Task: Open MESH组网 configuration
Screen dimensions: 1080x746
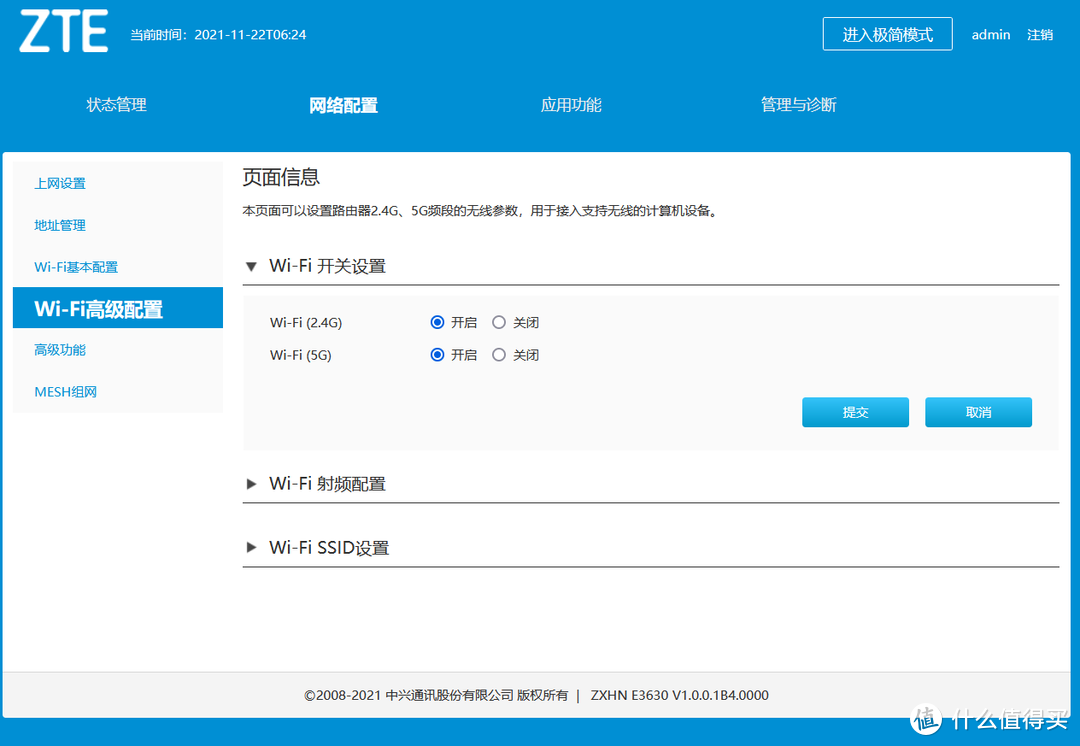Action: 65,391
